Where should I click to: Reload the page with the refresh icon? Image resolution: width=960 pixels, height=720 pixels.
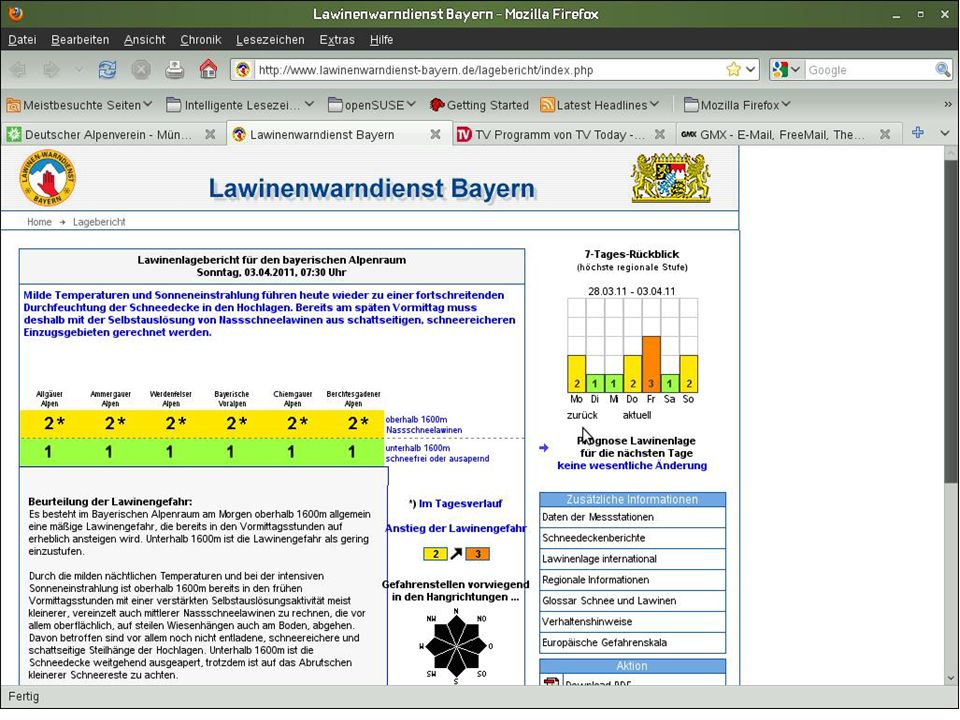[x=107, y=69]
